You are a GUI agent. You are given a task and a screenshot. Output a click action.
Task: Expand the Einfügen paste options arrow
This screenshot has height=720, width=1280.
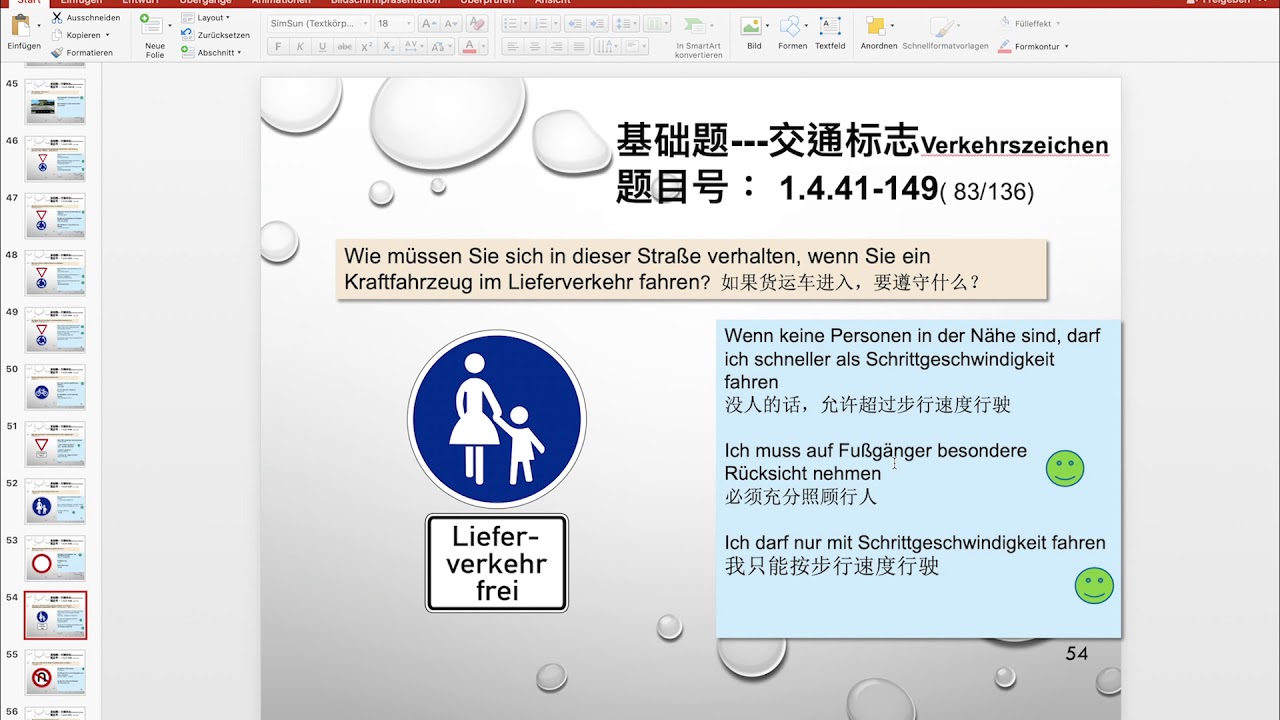click(x=39, y=27)
